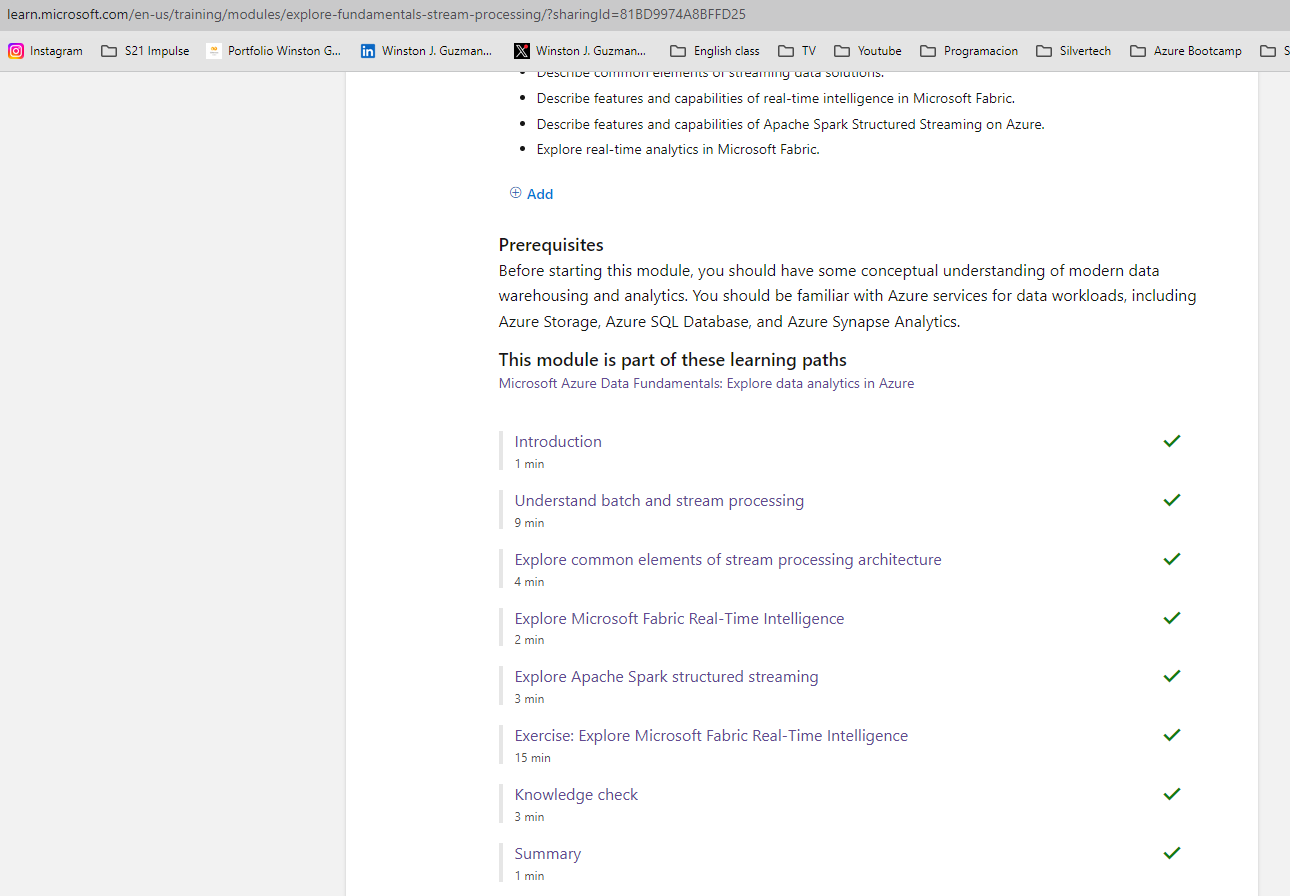1290x896 pixels.
Task: Open the Youtube bookmark folder
Action: pos(868,51)
